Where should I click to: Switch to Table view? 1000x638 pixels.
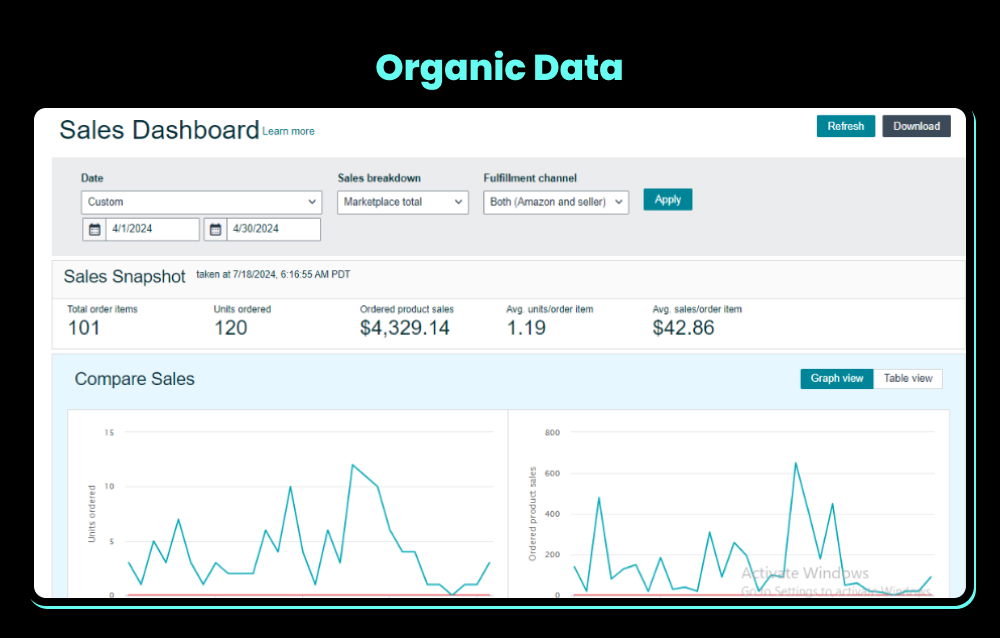coord(907,379)
